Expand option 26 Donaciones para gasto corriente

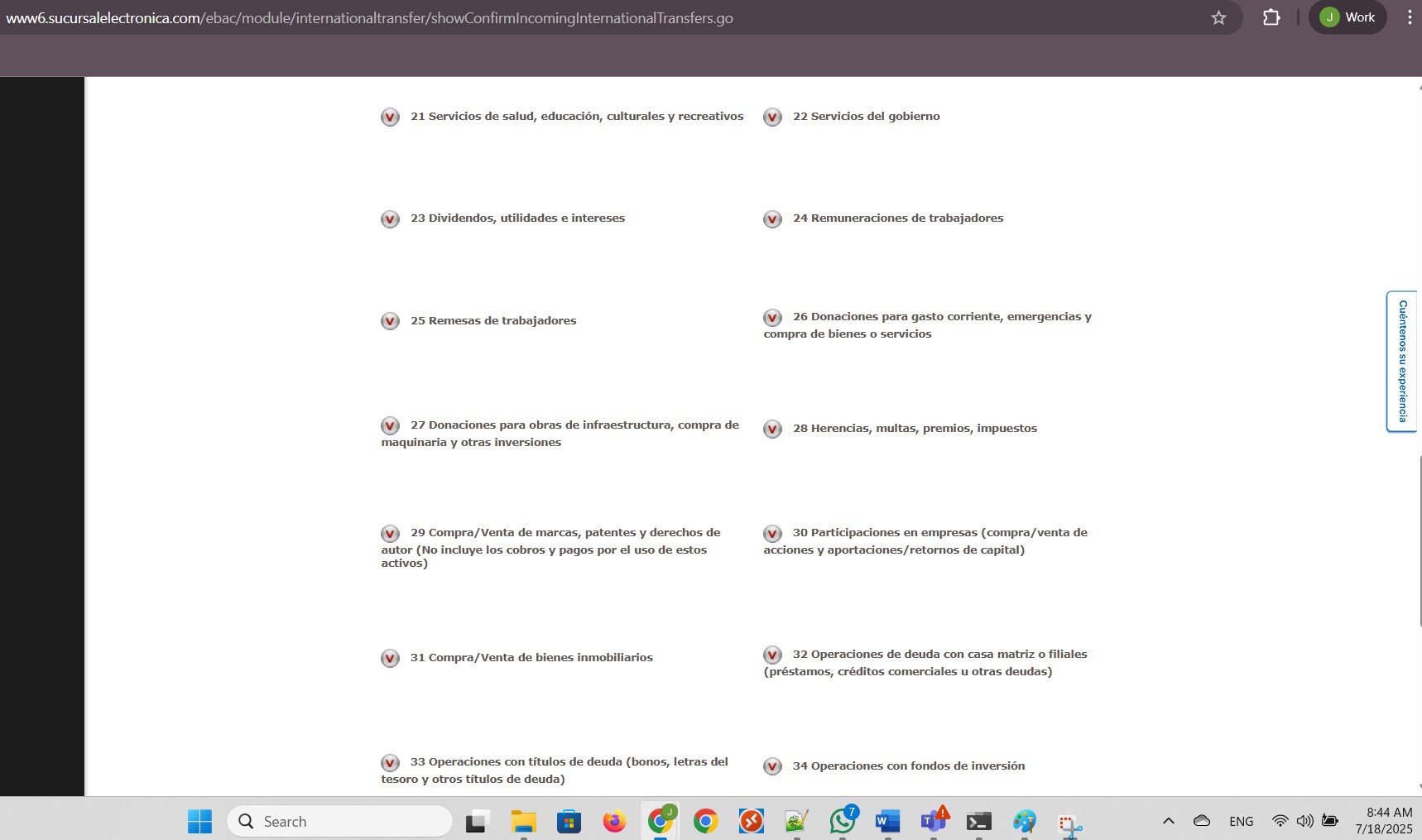pos(772,317)
